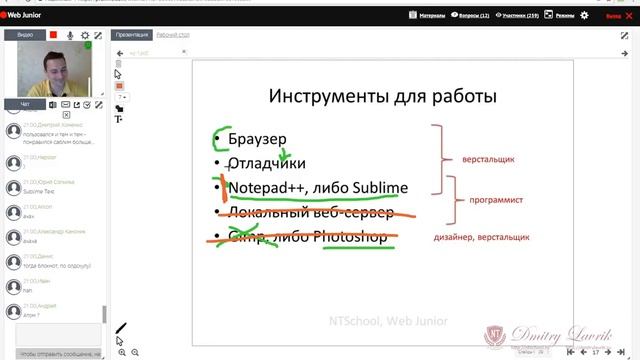Open Режимы layout menu
Screen dimensions: 640x360
pyautogui.click(x=559, y=15)
